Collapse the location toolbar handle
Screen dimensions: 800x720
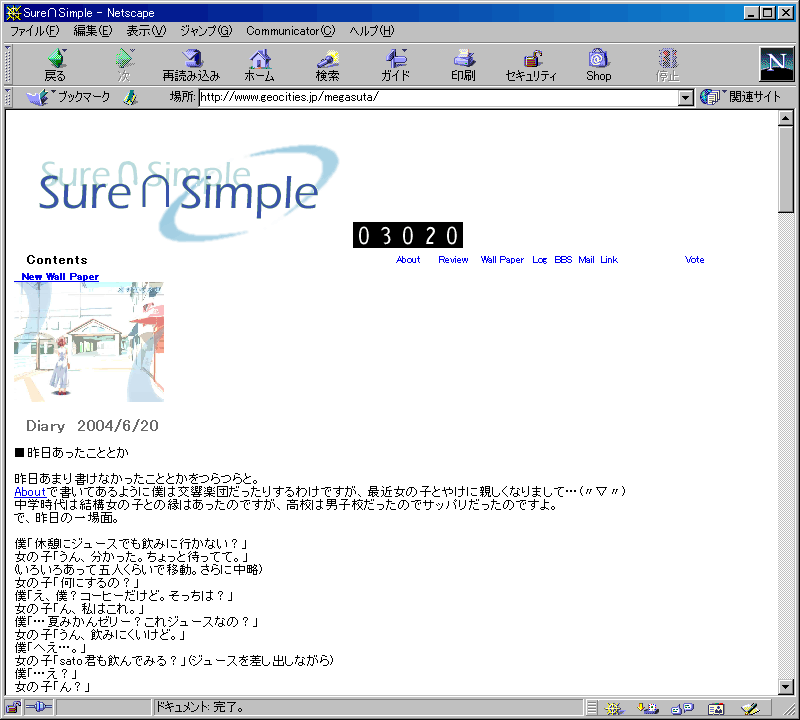pyautogui.click(x=8, y=97)
